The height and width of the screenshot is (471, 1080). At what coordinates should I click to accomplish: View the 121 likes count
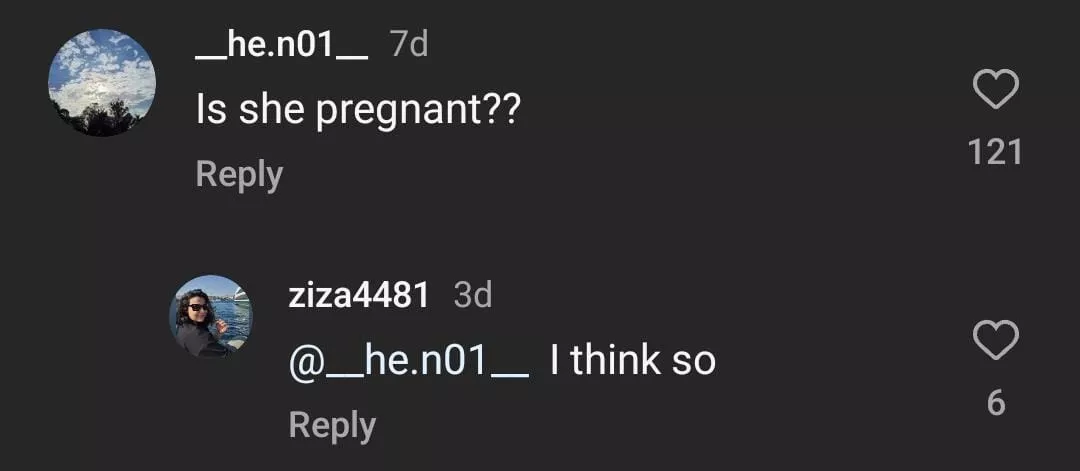click(x=995, y=153)
